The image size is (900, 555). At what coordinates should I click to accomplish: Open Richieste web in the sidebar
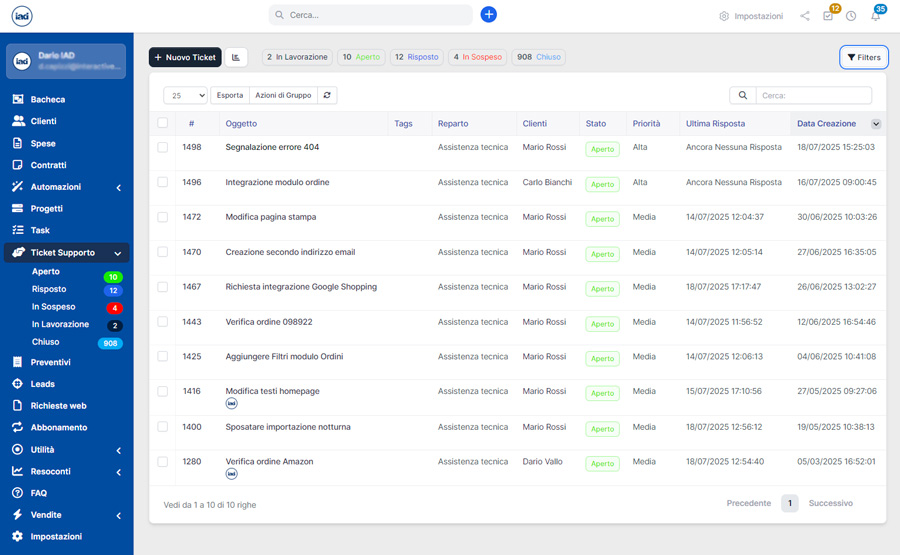point(59,406)
